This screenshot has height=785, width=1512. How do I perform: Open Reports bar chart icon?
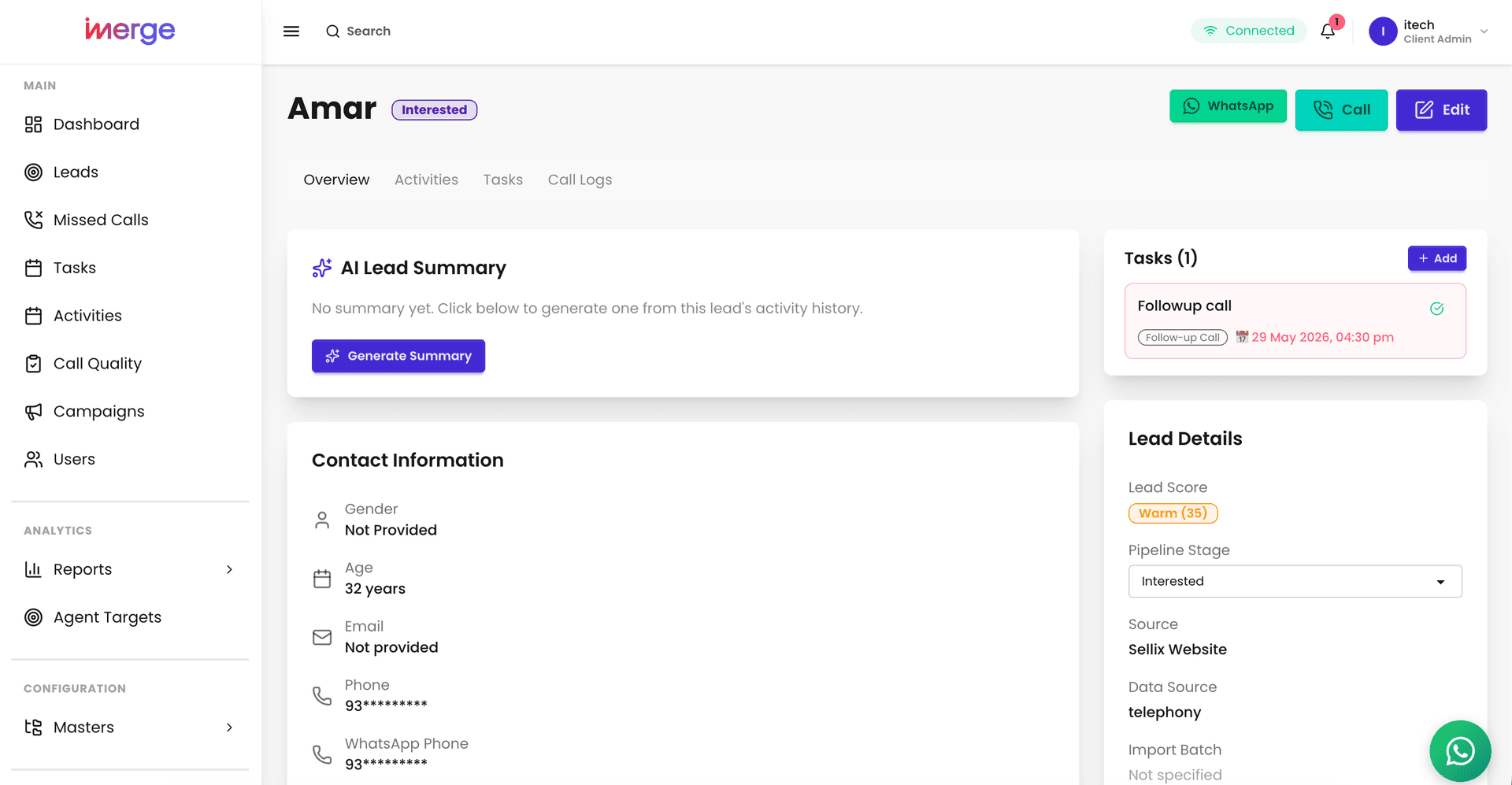pos(33,569)
